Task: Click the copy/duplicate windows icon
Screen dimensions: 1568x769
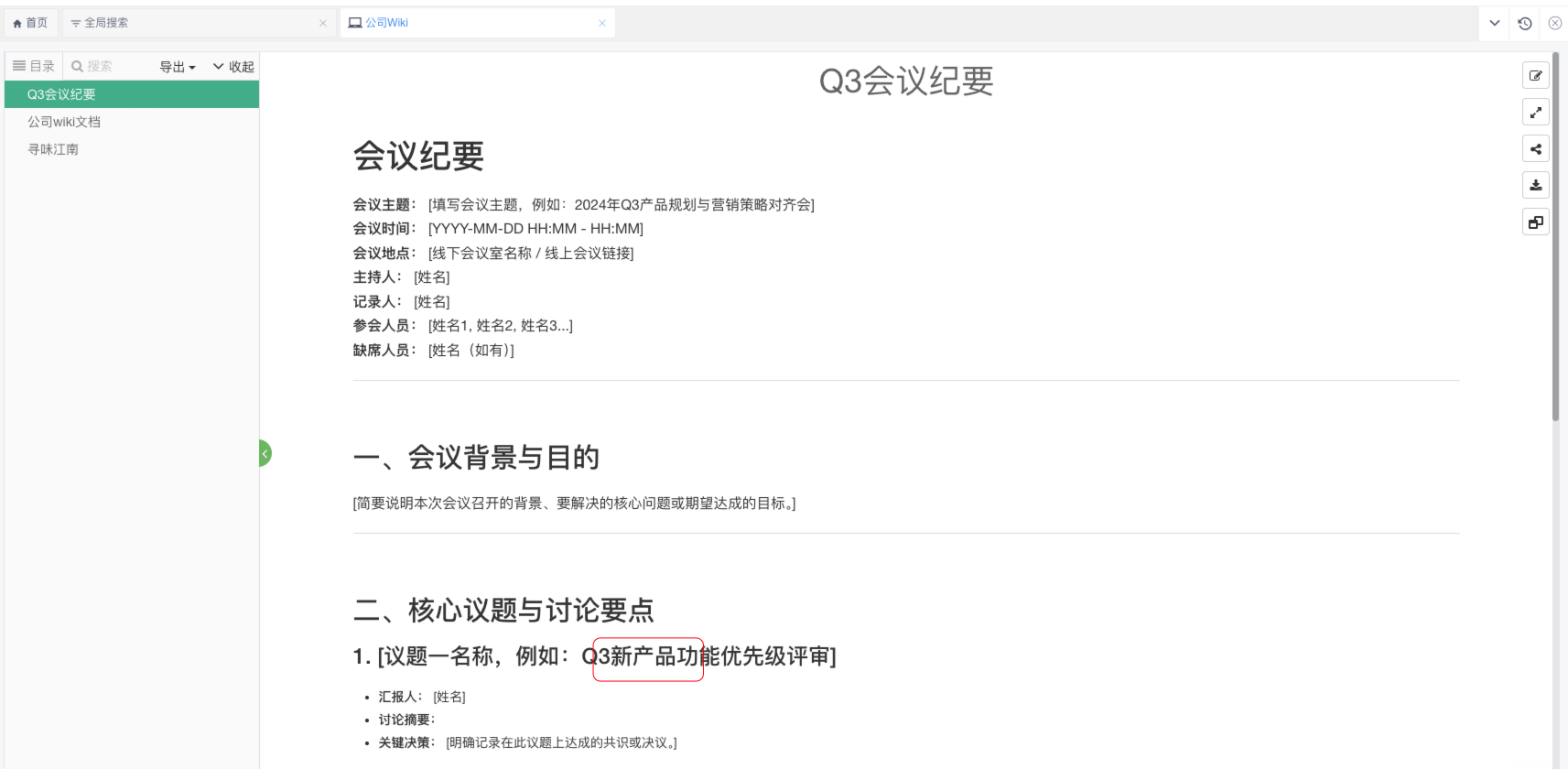Action: click(x=1536, y=222)
